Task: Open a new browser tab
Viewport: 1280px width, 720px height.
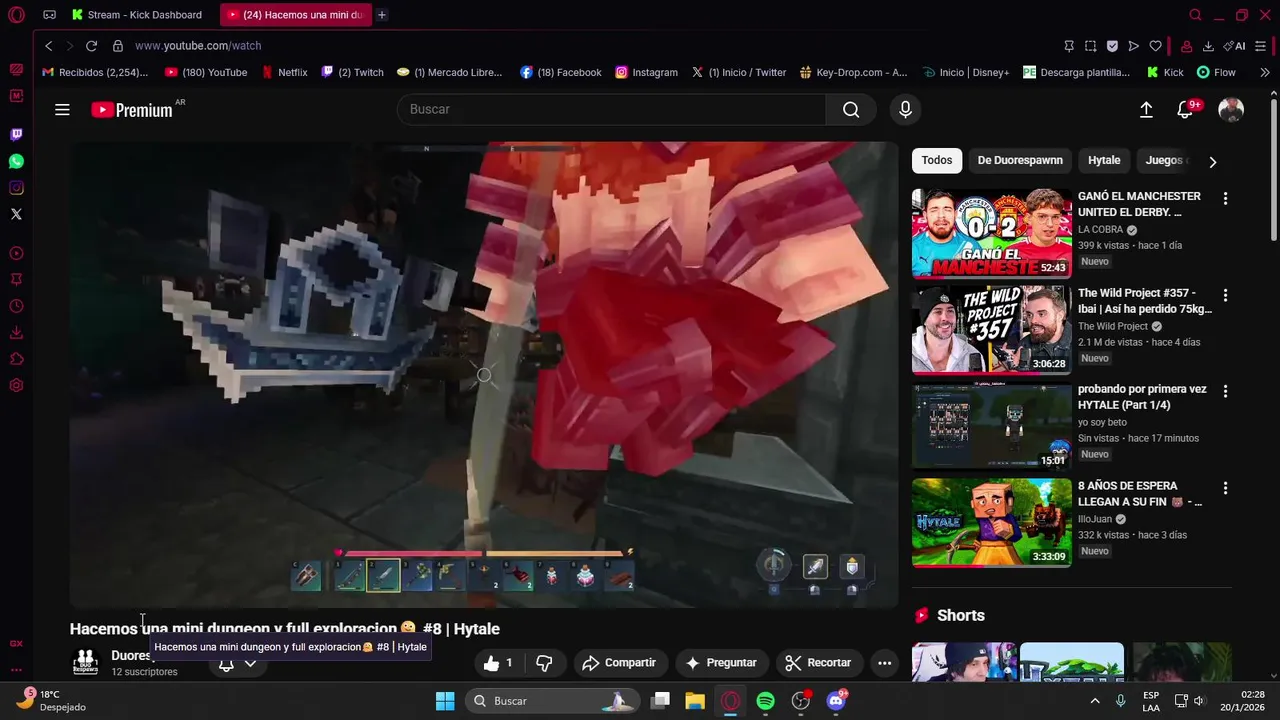Action: pyautogui.click(x=381, y=15)
